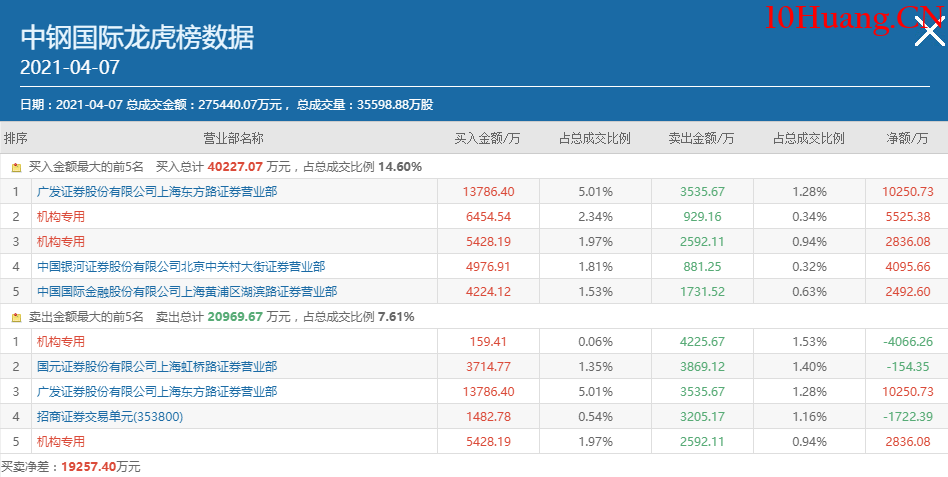Click the 中钢国际龙虎榜数据 title
This screenshot has width=948, height=477.
[137, 38]
